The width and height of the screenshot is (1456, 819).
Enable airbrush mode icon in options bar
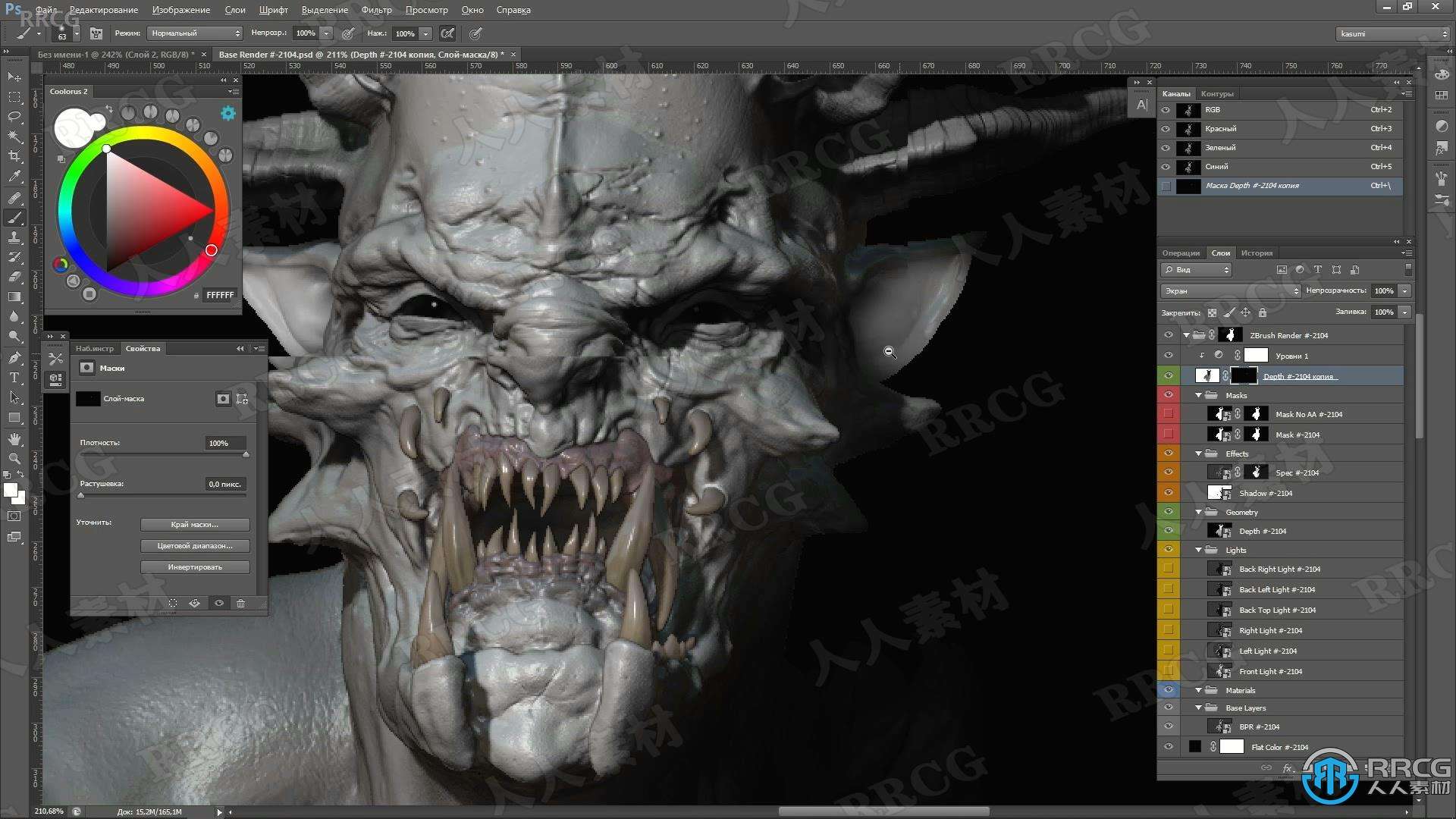tap(448, 33)
